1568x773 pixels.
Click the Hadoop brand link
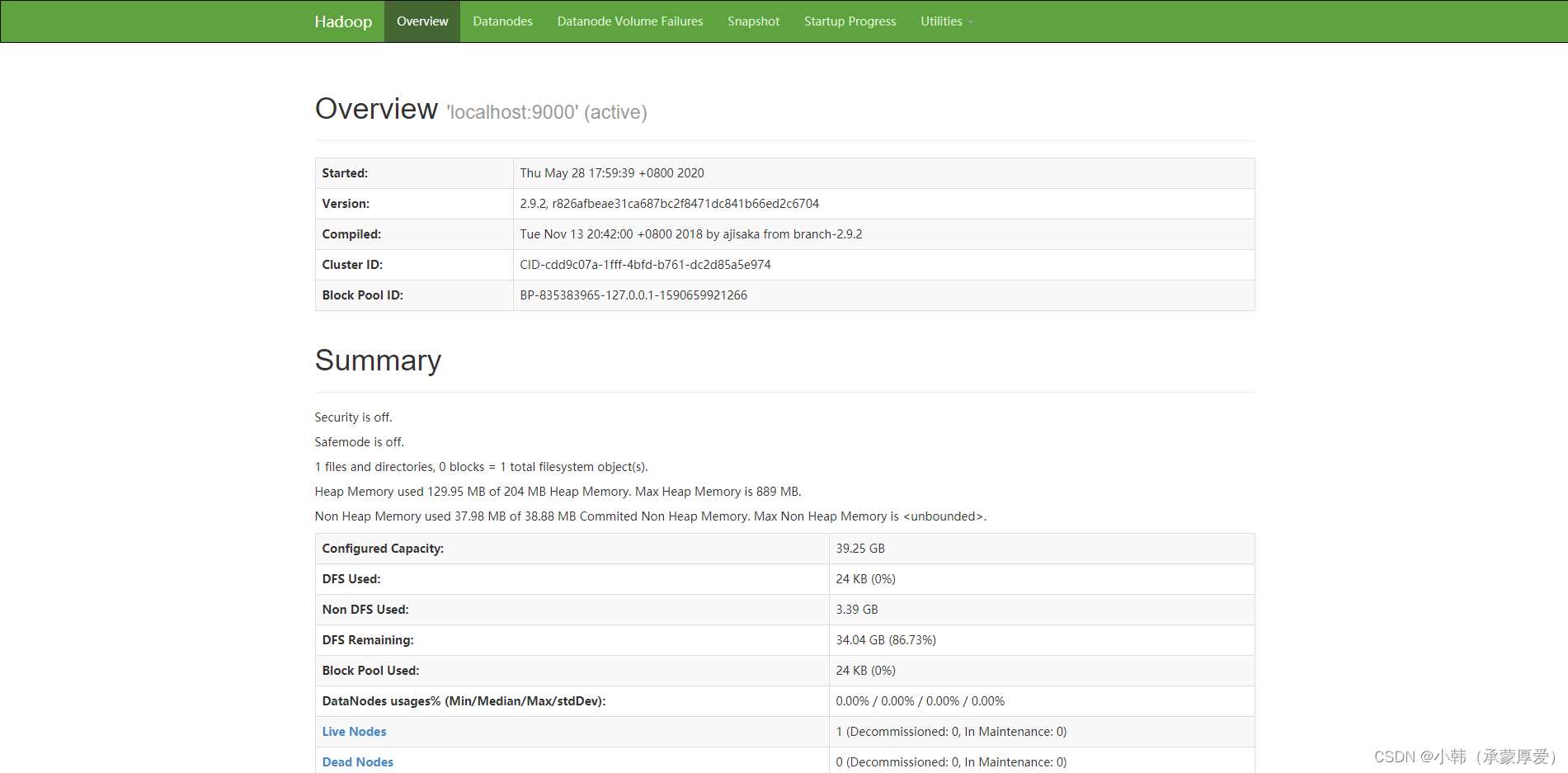[x=343, y=21]
